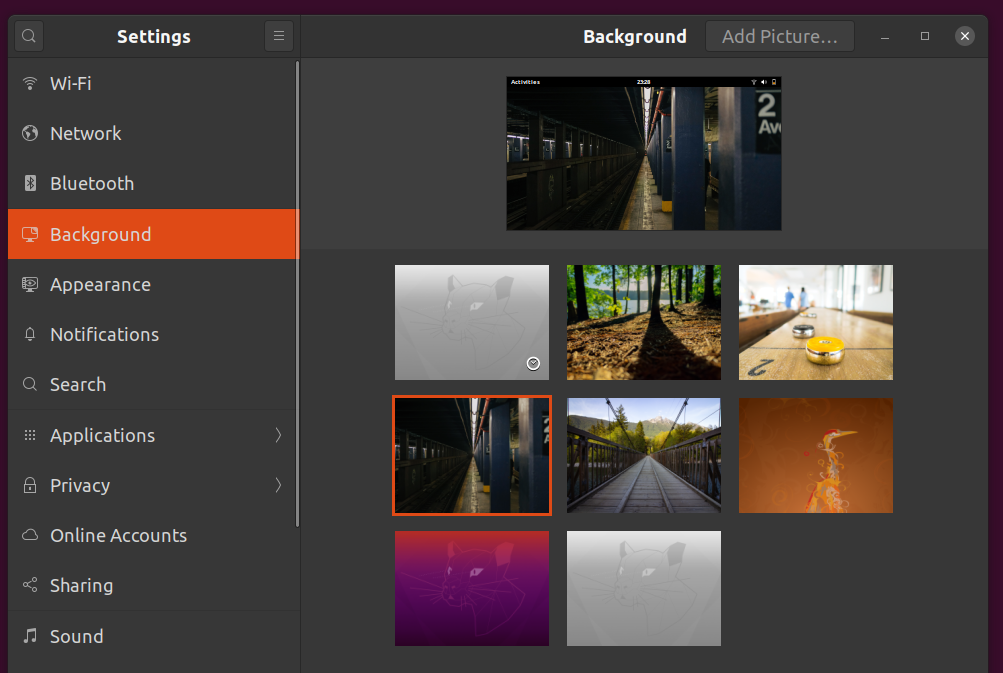Click the Online Accounts cloud icon
Viewport: 1003px width, 673px height.
(30, 535)
